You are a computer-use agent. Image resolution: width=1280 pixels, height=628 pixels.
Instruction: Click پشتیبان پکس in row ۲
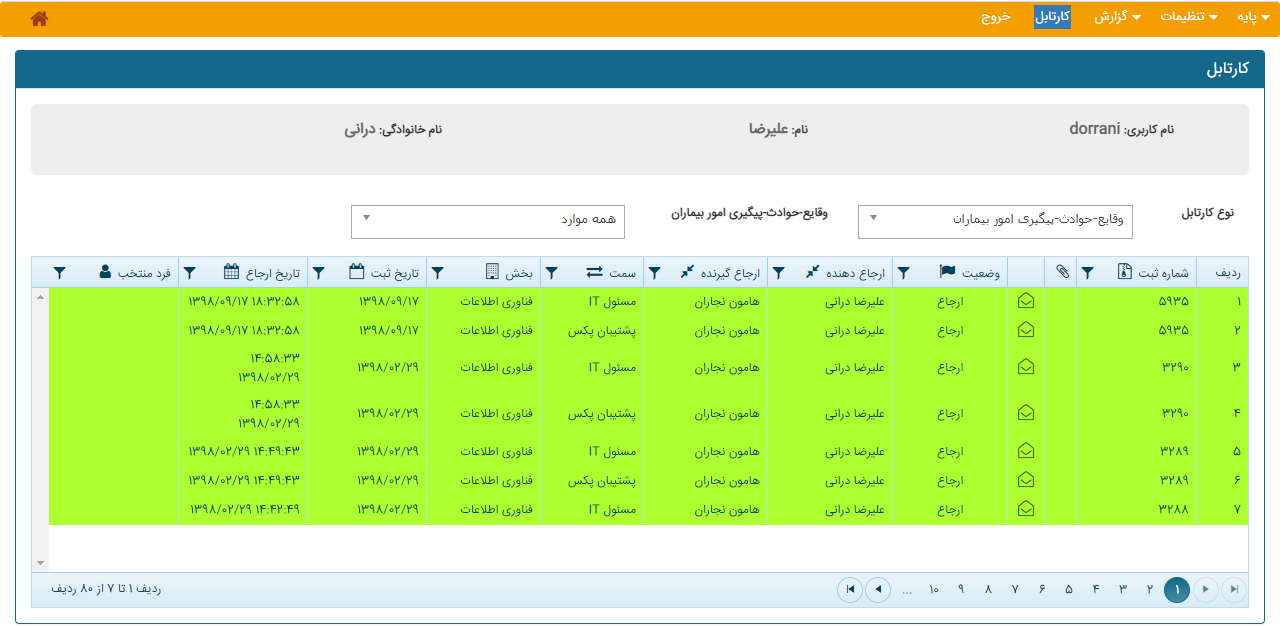[x=602, y=330]
